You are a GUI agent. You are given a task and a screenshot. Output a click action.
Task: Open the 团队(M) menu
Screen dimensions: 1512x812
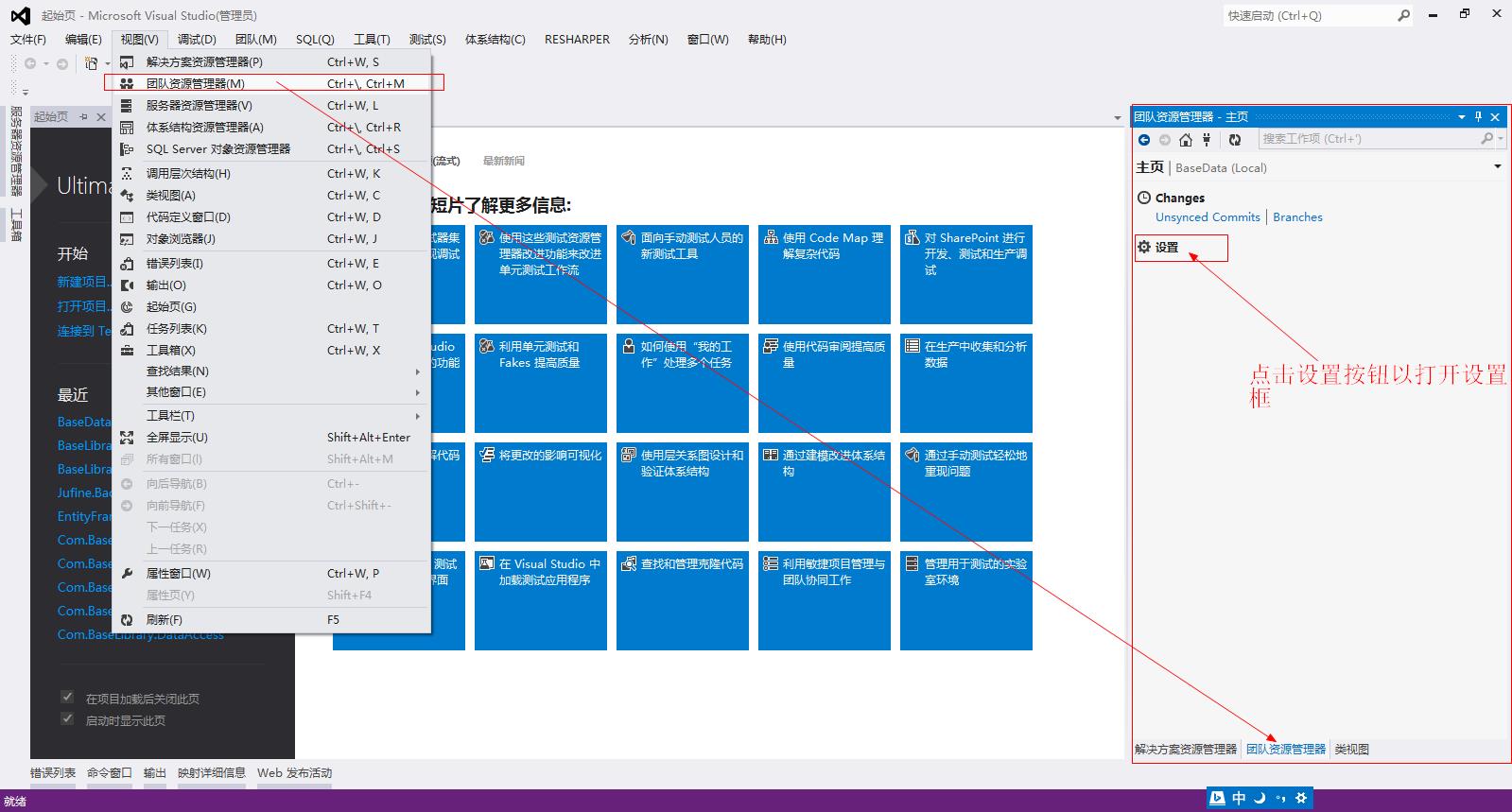pyautogui.click(x=255, y=39)
